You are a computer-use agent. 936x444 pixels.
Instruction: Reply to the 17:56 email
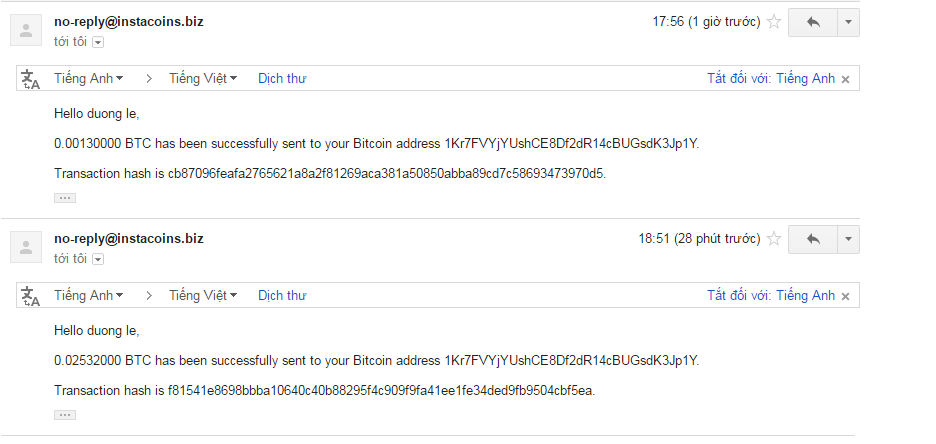[812, 22]
